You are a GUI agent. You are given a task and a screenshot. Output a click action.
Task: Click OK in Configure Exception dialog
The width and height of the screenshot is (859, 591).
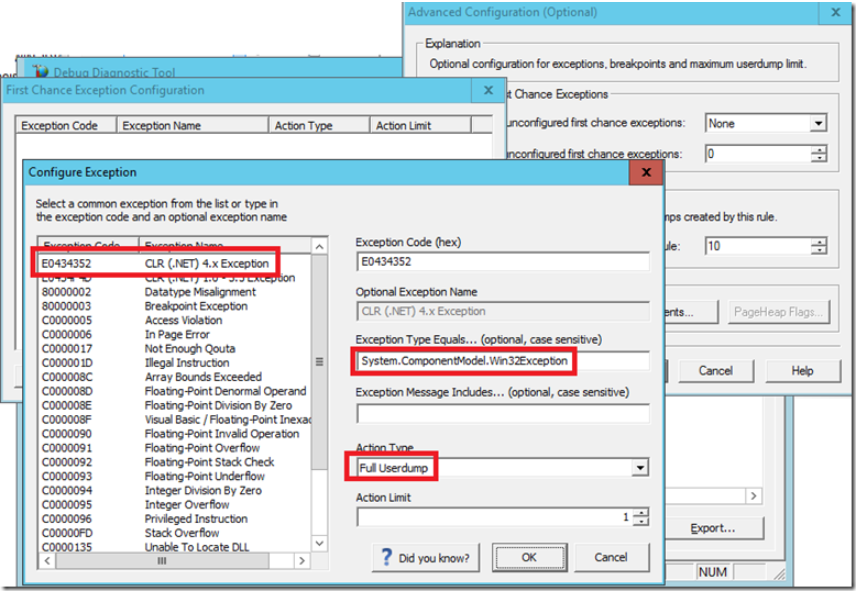click(x=529, y=557)
